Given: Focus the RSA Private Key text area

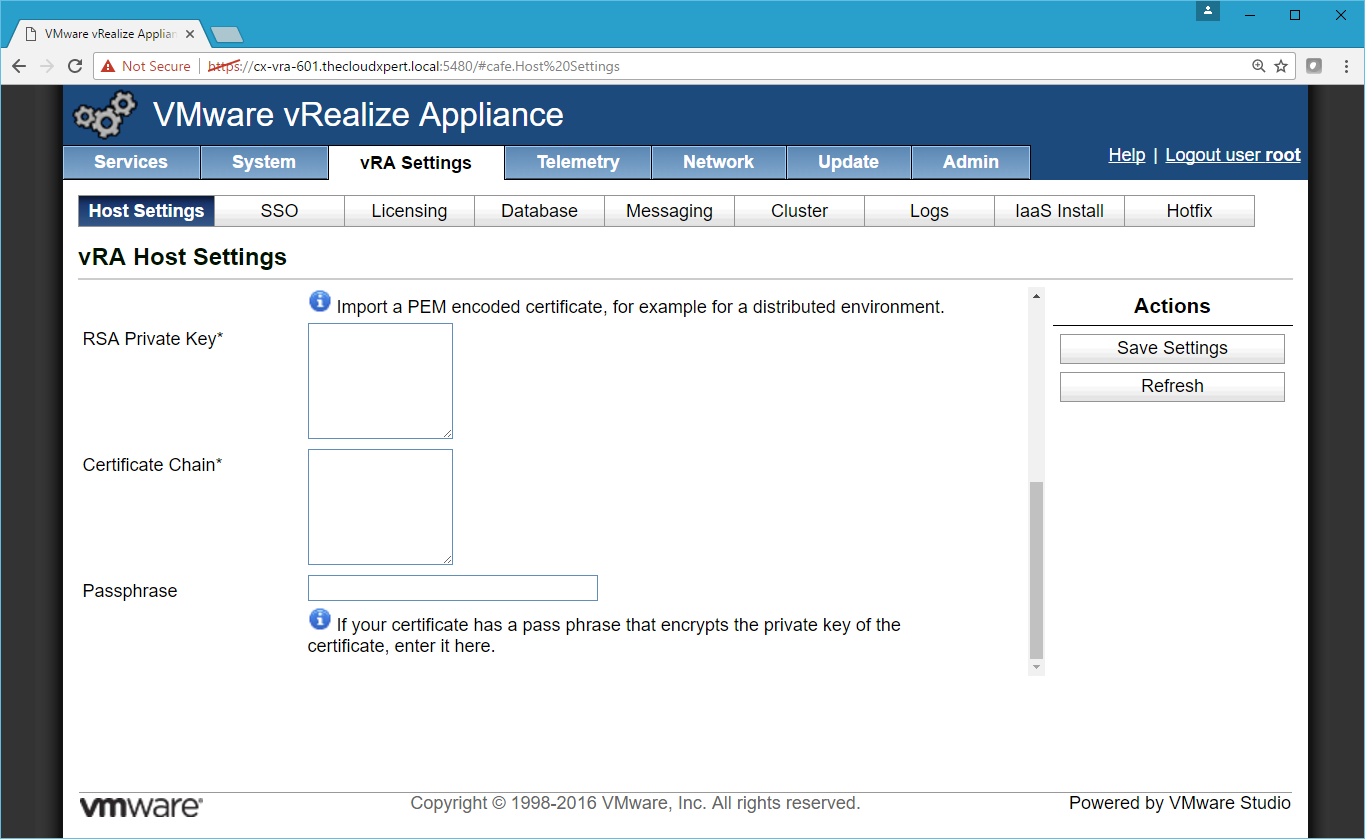Looking at the screenshot, I should point(380,380).
